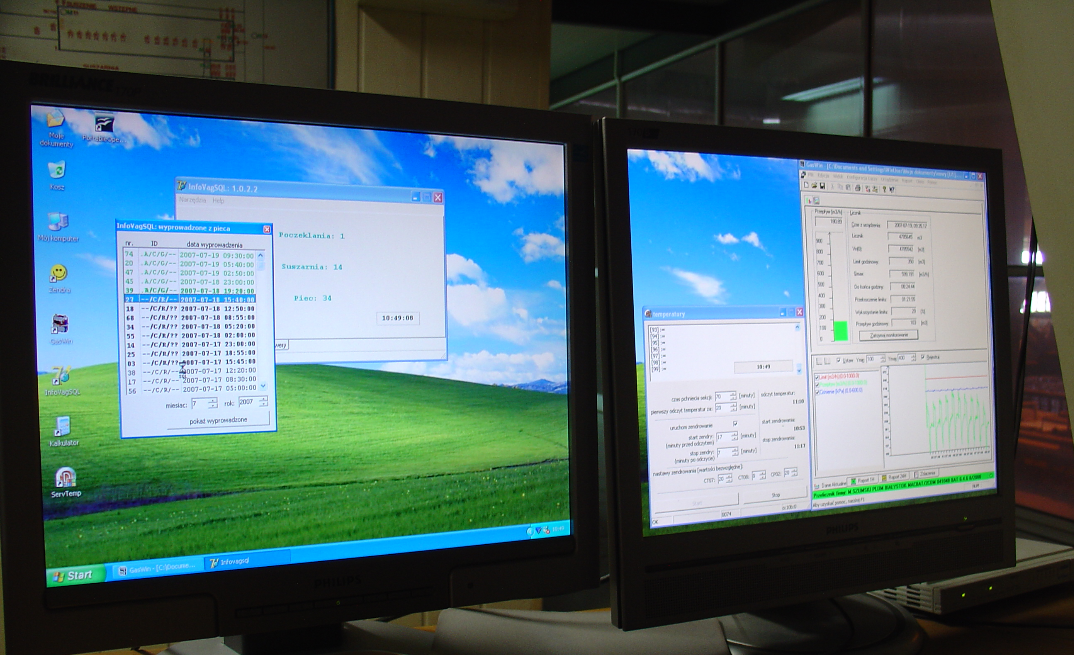The height and width of the screenshot is (655, 1074).
Task: Click the CTST value spinner in temperatury
Action: 729,479
